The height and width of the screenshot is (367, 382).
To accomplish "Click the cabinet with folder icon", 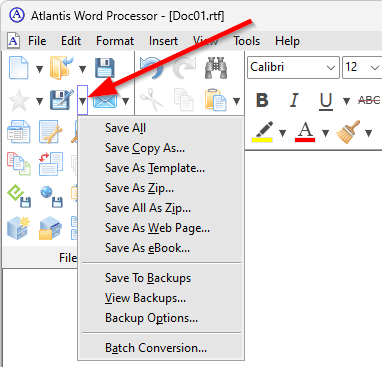I will coord(51,229).
